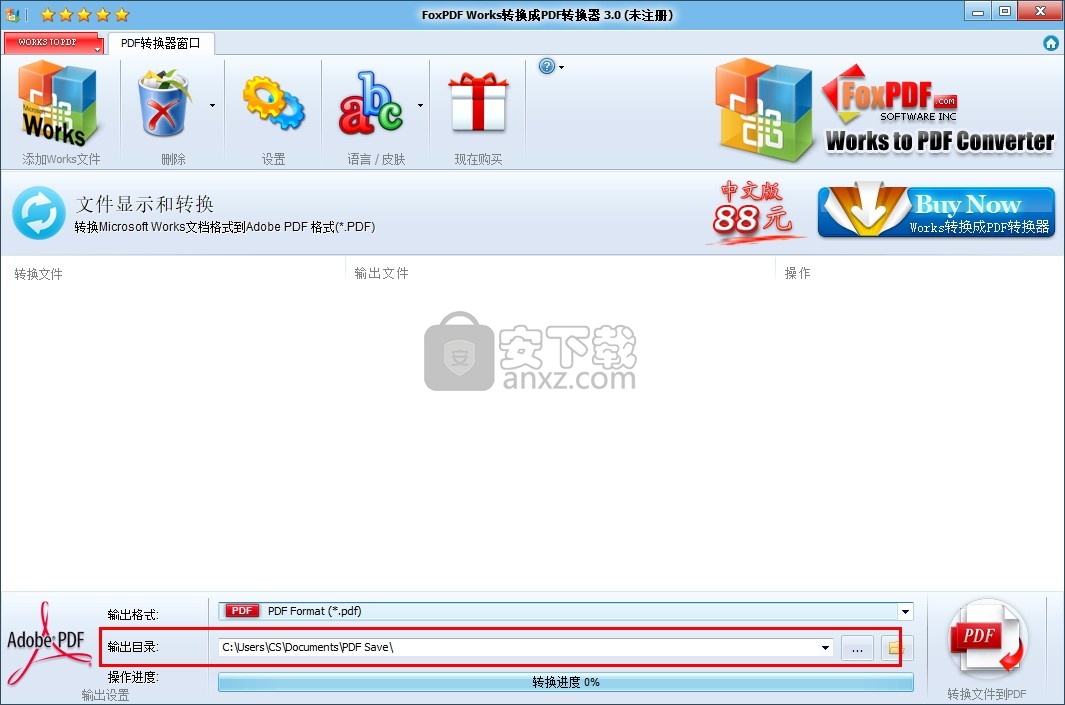Click the conversion progress bar (转换进度 0%)
Image resolution: width=1065 pixels, height=705 pixels.
(x=566, y=682)
